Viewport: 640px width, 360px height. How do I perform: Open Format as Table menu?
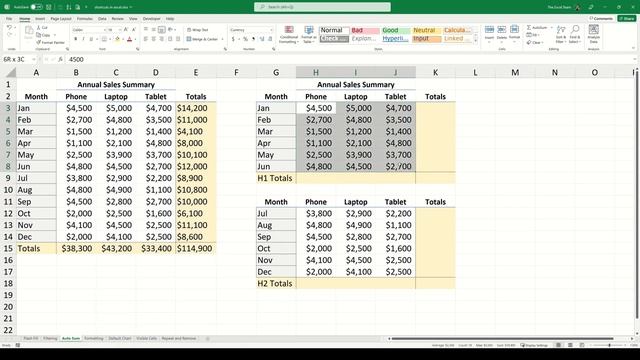(309, 35)
